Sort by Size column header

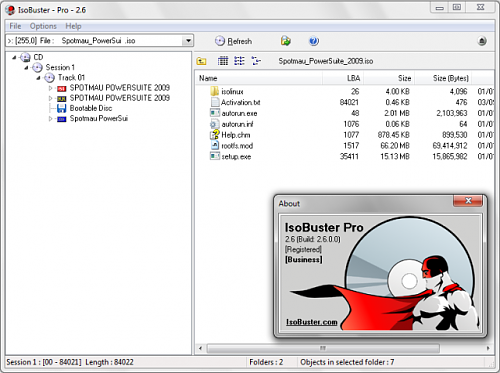[x=389, y=78]
